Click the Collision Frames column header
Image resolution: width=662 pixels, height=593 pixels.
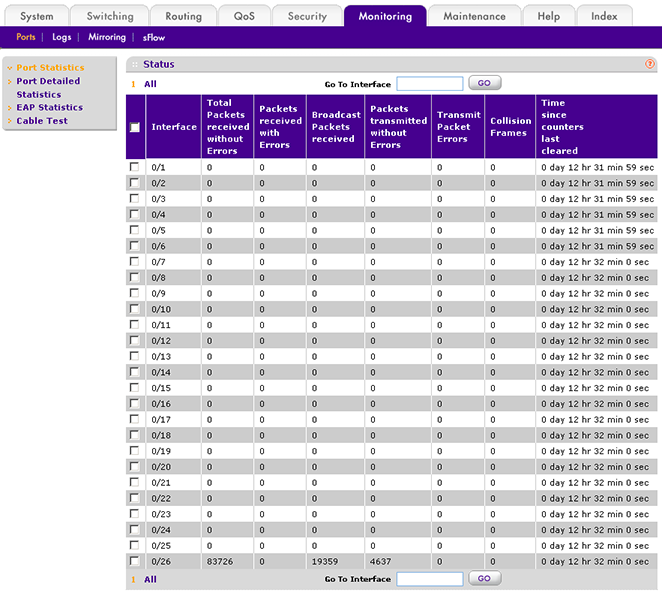click(x=510, y=127)
